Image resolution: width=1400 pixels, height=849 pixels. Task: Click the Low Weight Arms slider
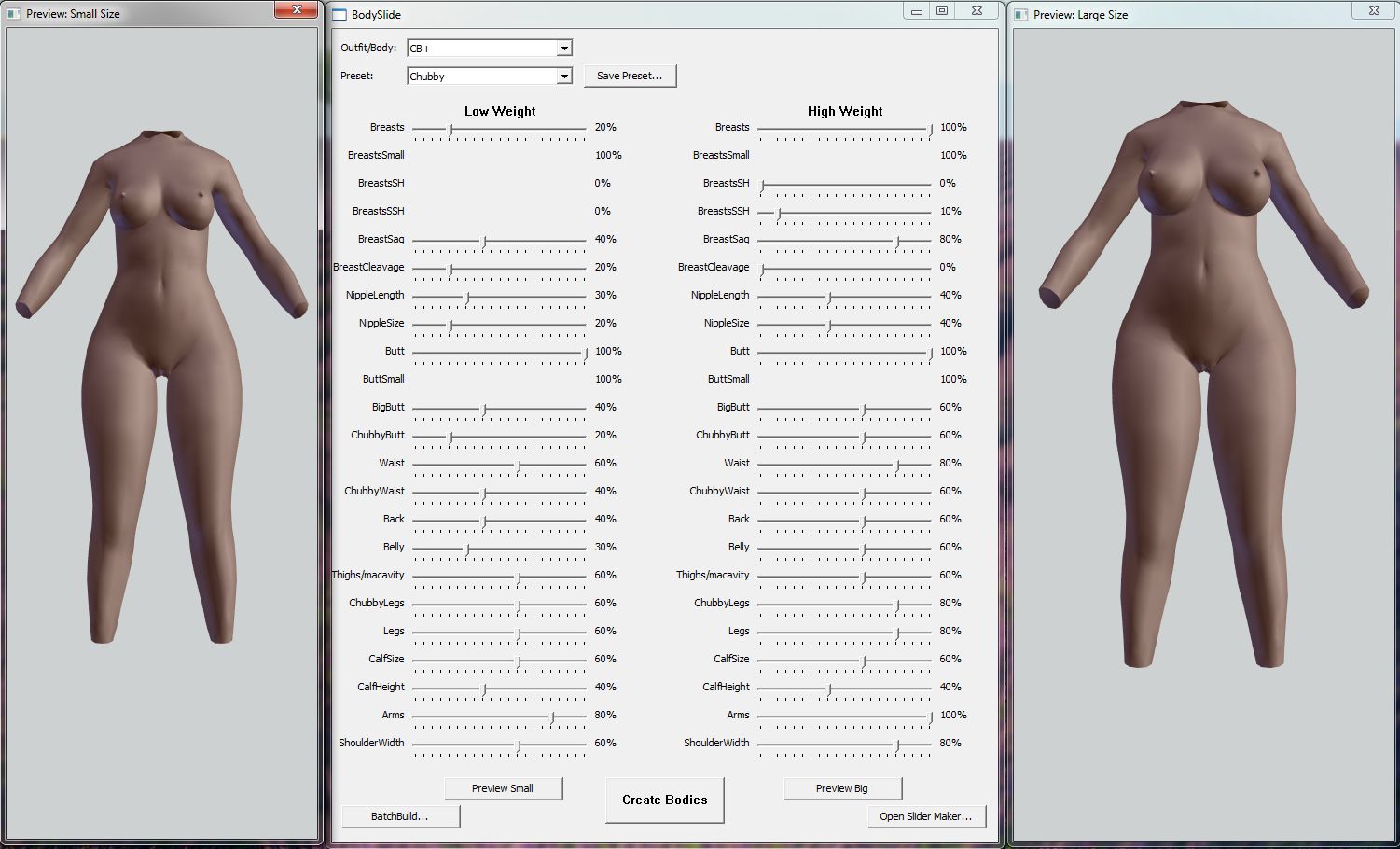[499, 719]
